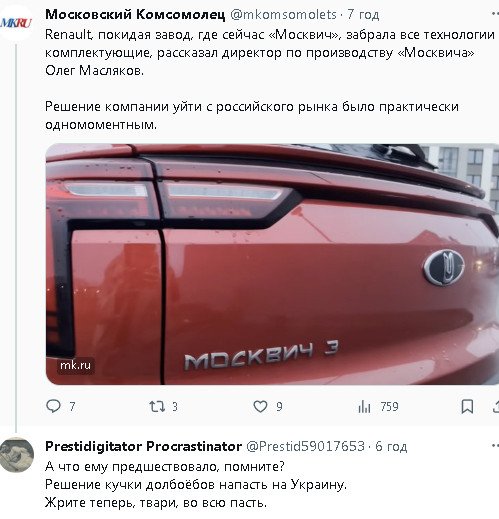This screenshot has height=519, width=499.
Task: Open MK.RU profile avatar
Action: pos(16,23)
